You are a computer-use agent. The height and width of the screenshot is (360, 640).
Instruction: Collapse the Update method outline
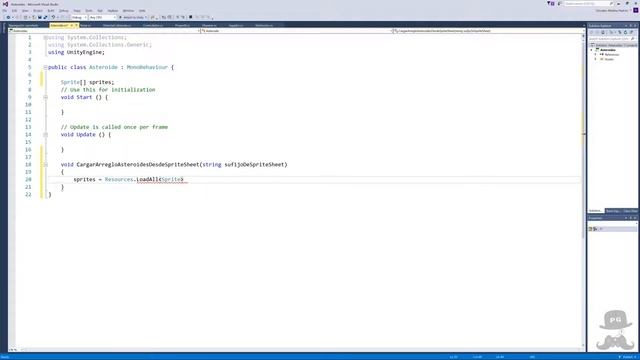[x=45, y=135]
